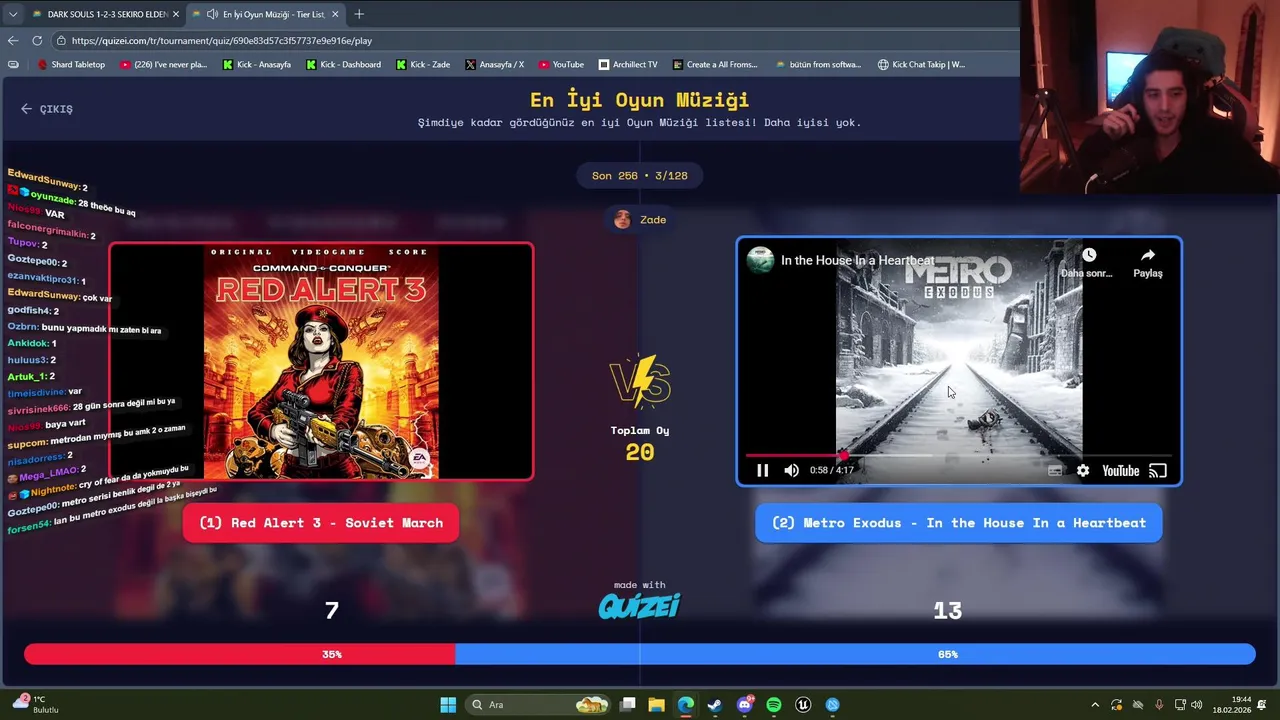The height and width of the screenshot is (720, 1280).
Task: Pause the Metro Exodus YouTube video
Action: coord(762,470)
